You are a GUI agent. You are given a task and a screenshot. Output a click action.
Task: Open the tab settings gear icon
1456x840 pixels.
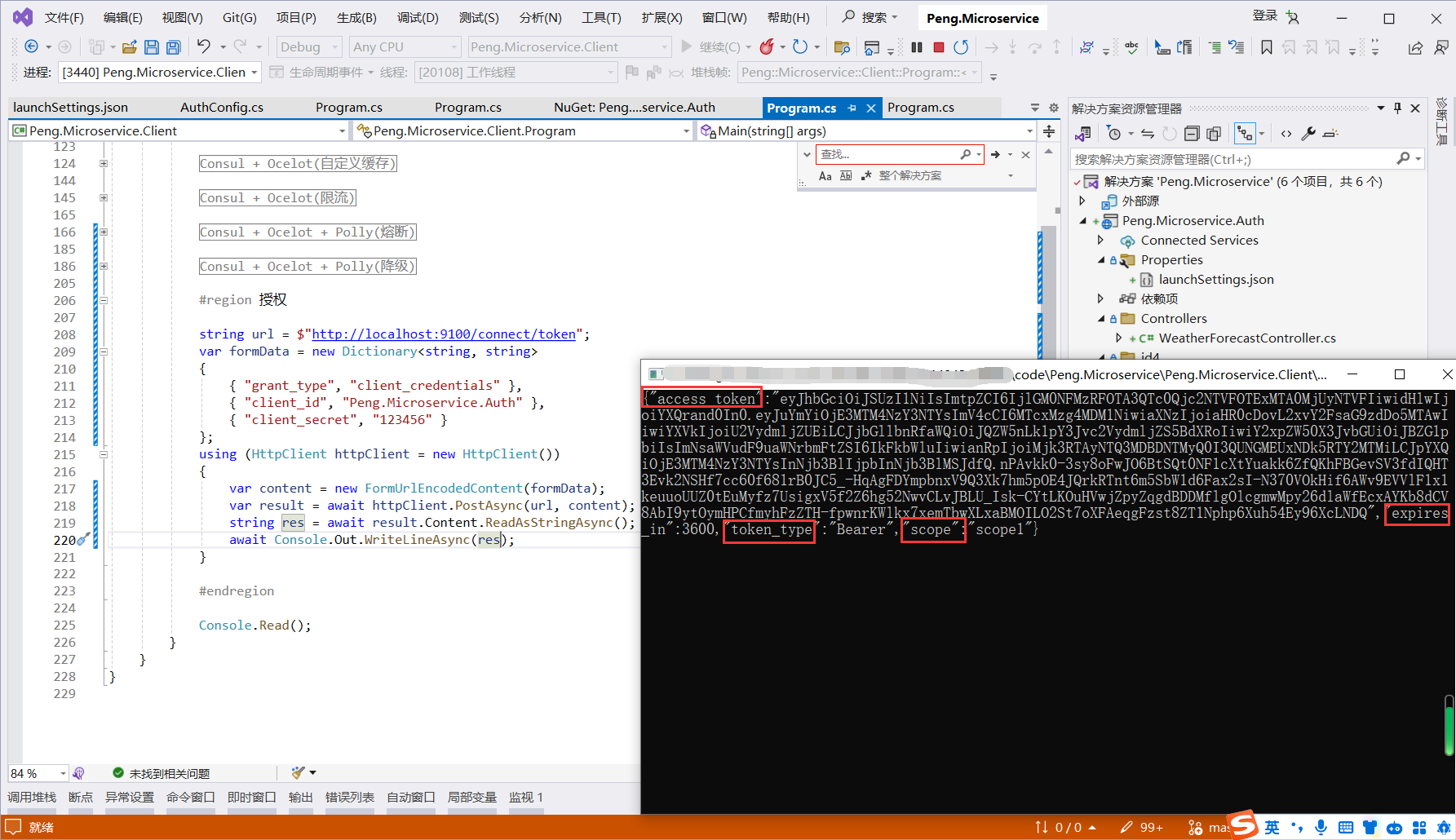click(x=1054, y=108)
